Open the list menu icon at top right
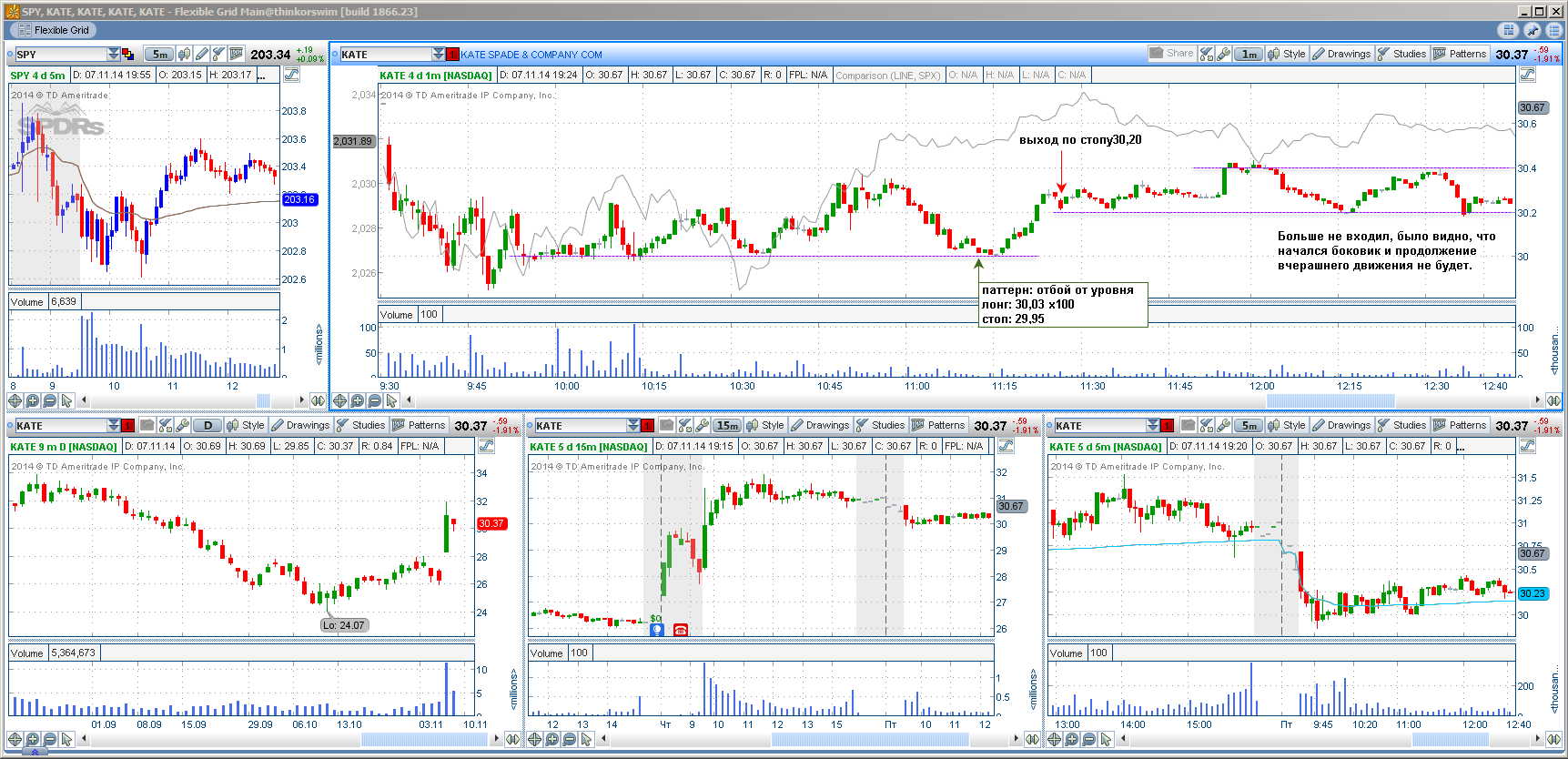This screenshot has height=759, width=1568. point(1553,30)
